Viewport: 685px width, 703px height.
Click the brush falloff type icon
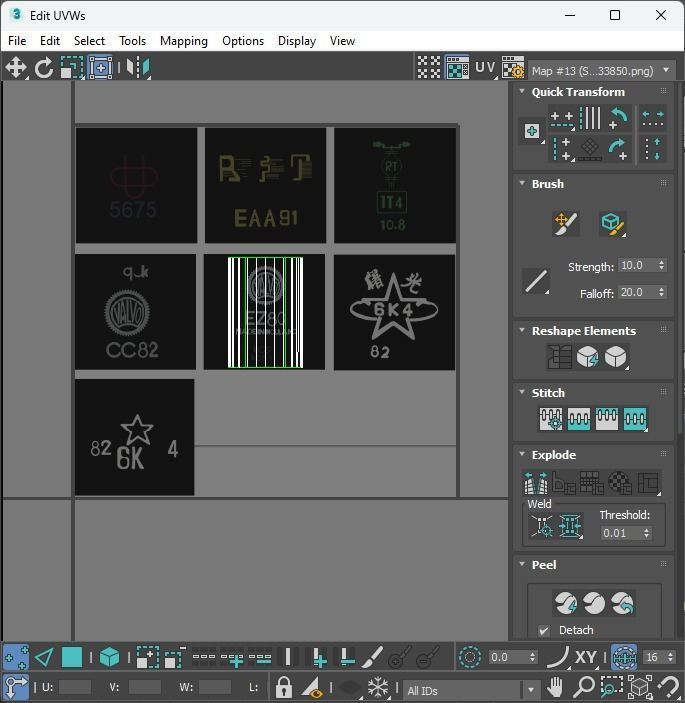click(x=536, y=281)
